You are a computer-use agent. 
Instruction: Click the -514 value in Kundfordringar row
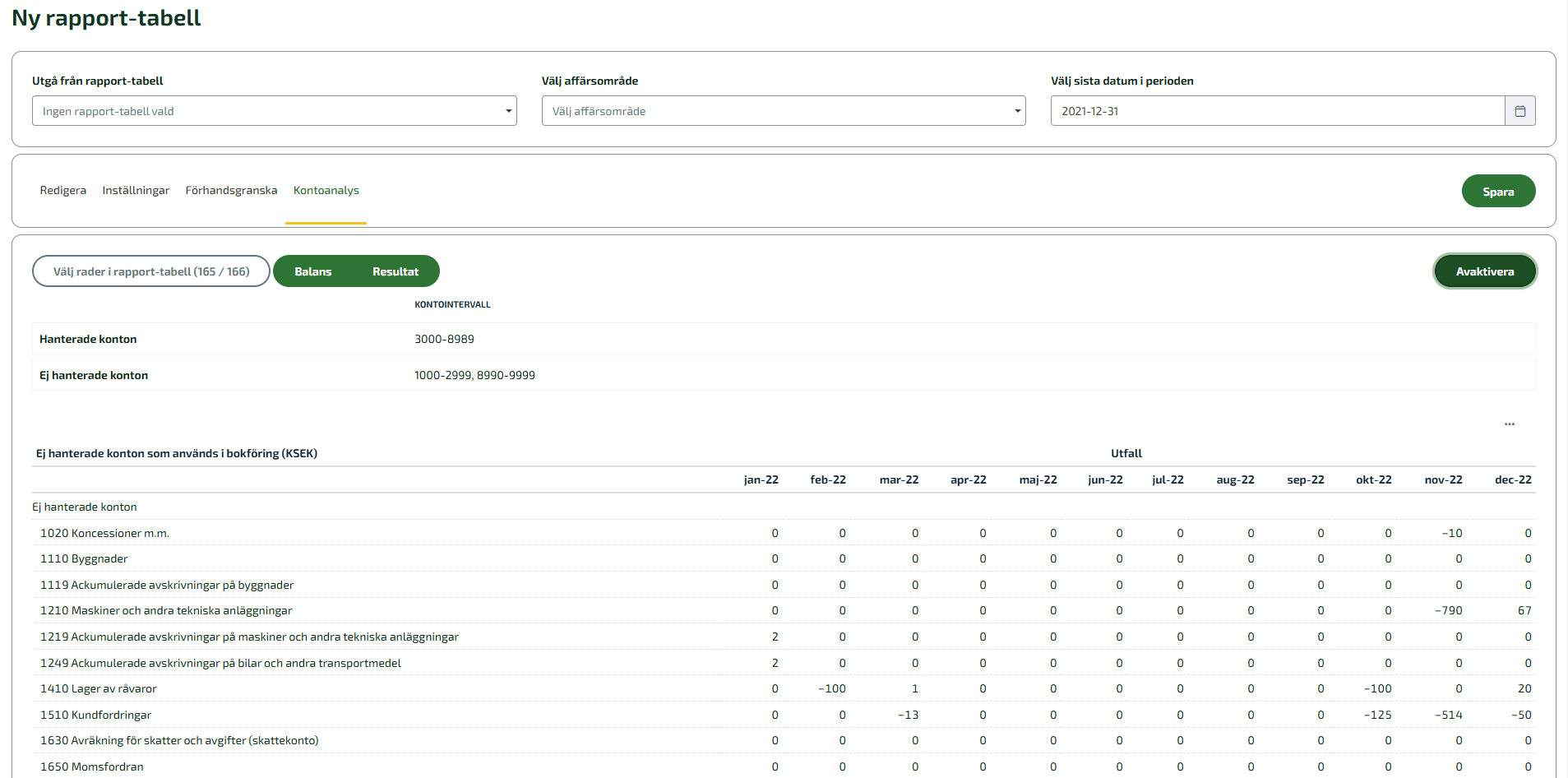coord(1449,715)
